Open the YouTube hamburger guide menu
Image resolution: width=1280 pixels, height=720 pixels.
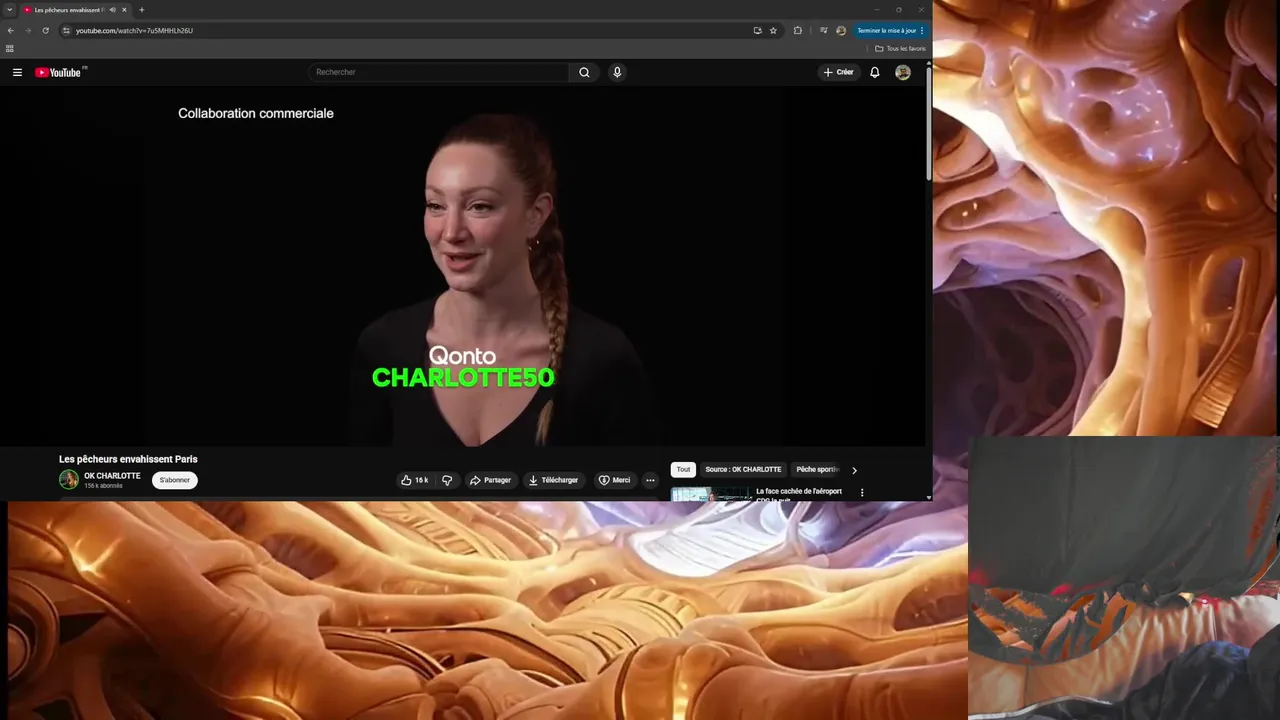(17, 72)
